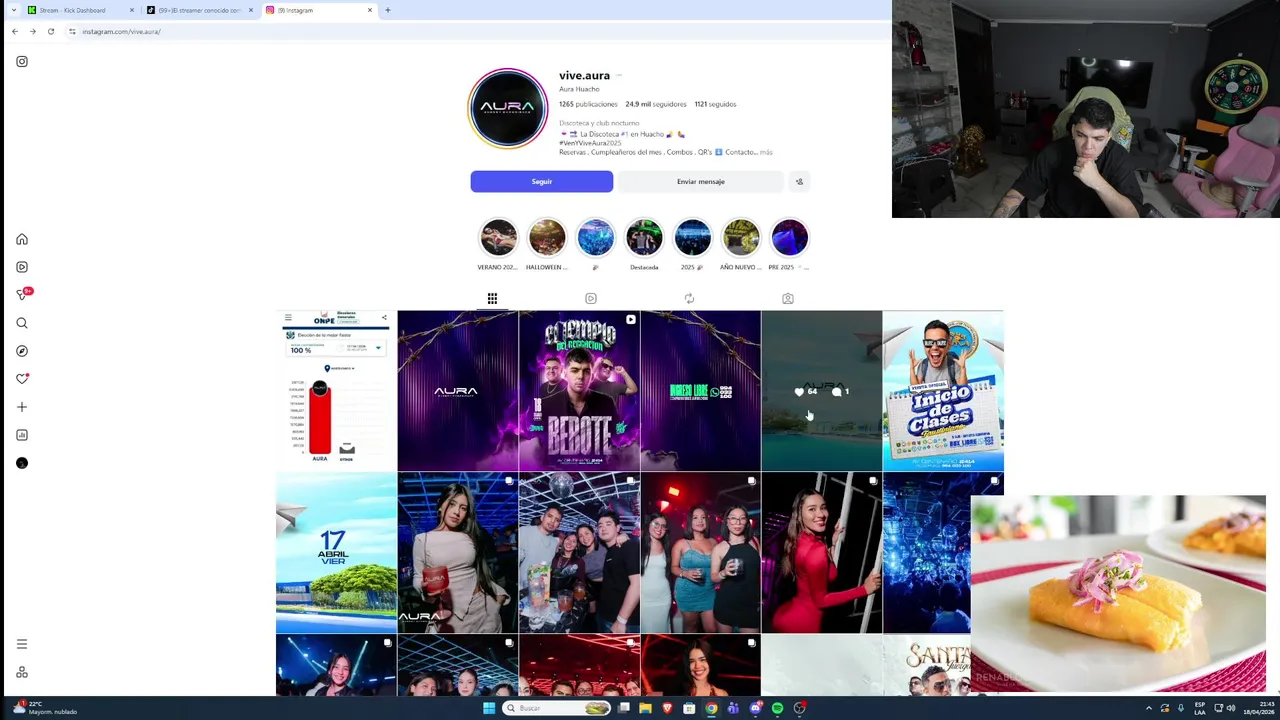Open the 21:43 clock and date

[x=1260, y=708]
